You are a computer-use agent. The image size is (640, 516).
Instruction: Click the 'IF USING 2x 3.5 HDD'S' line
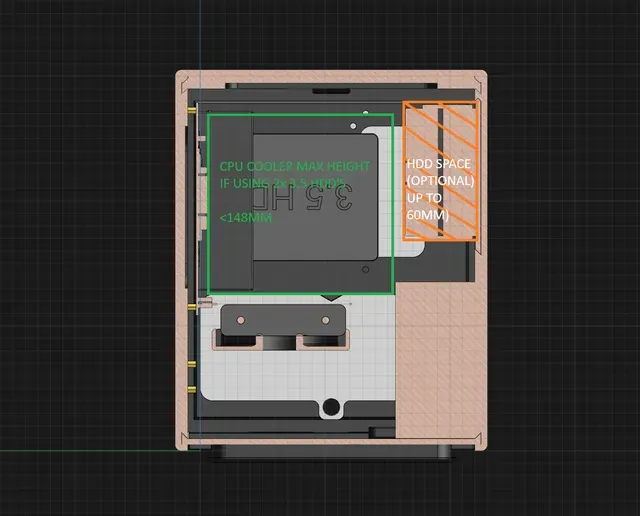coord(282,183)
